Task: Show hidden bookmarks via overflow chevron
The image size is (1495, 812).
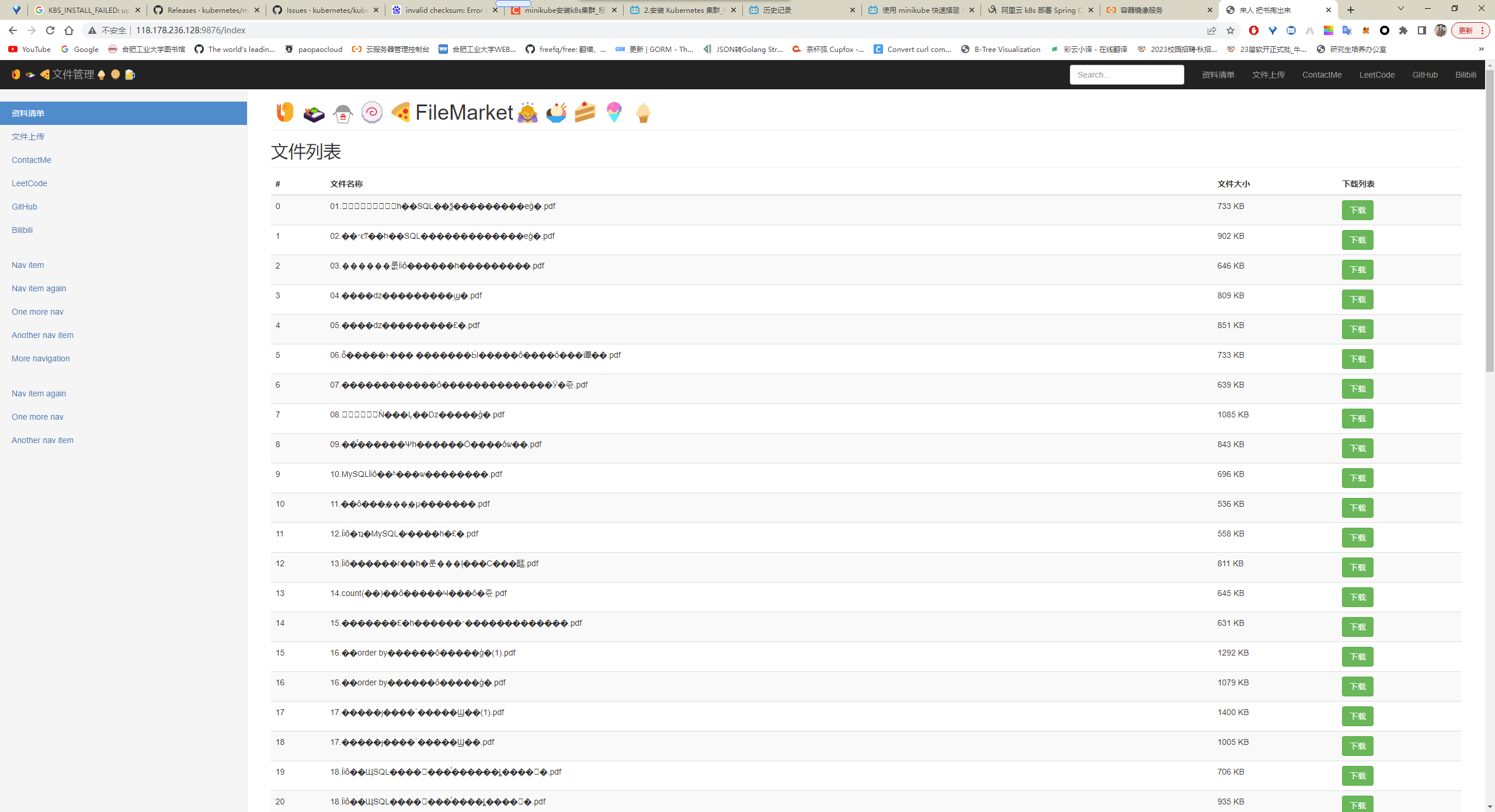Action: point(1481,49)
